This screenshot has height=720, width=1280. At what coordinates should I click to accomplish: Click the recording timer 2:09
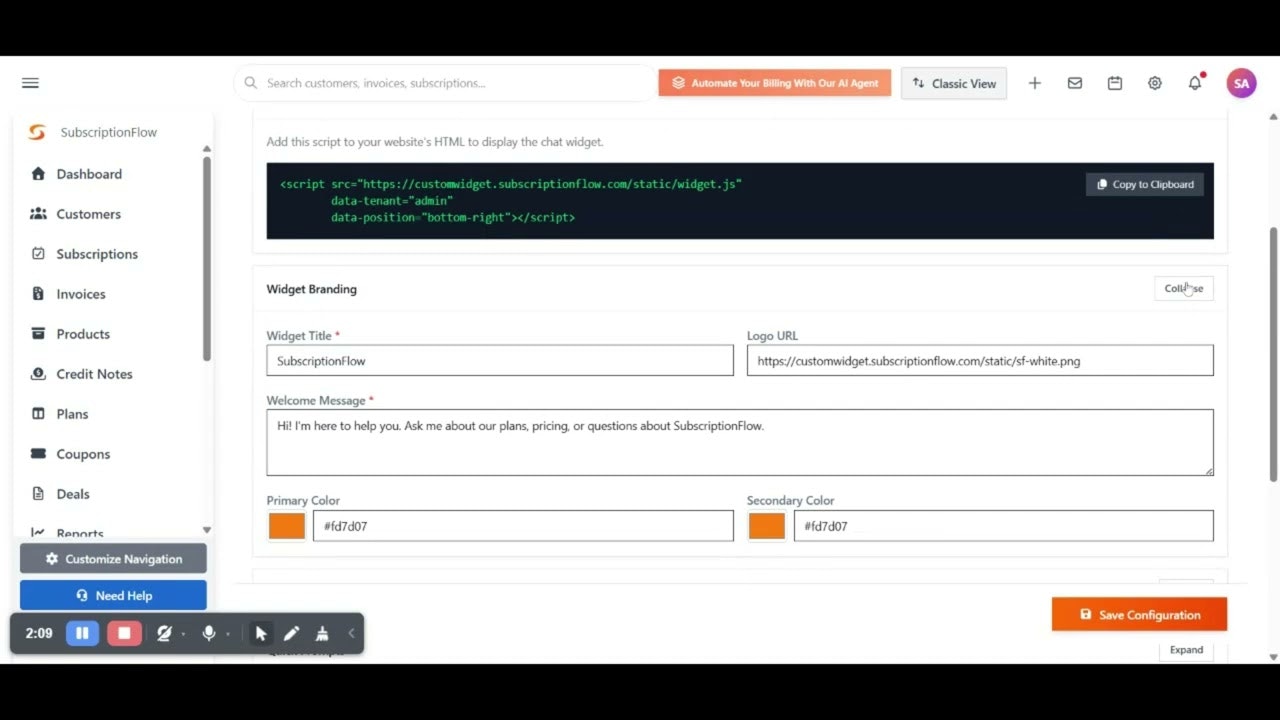(39, 633)
